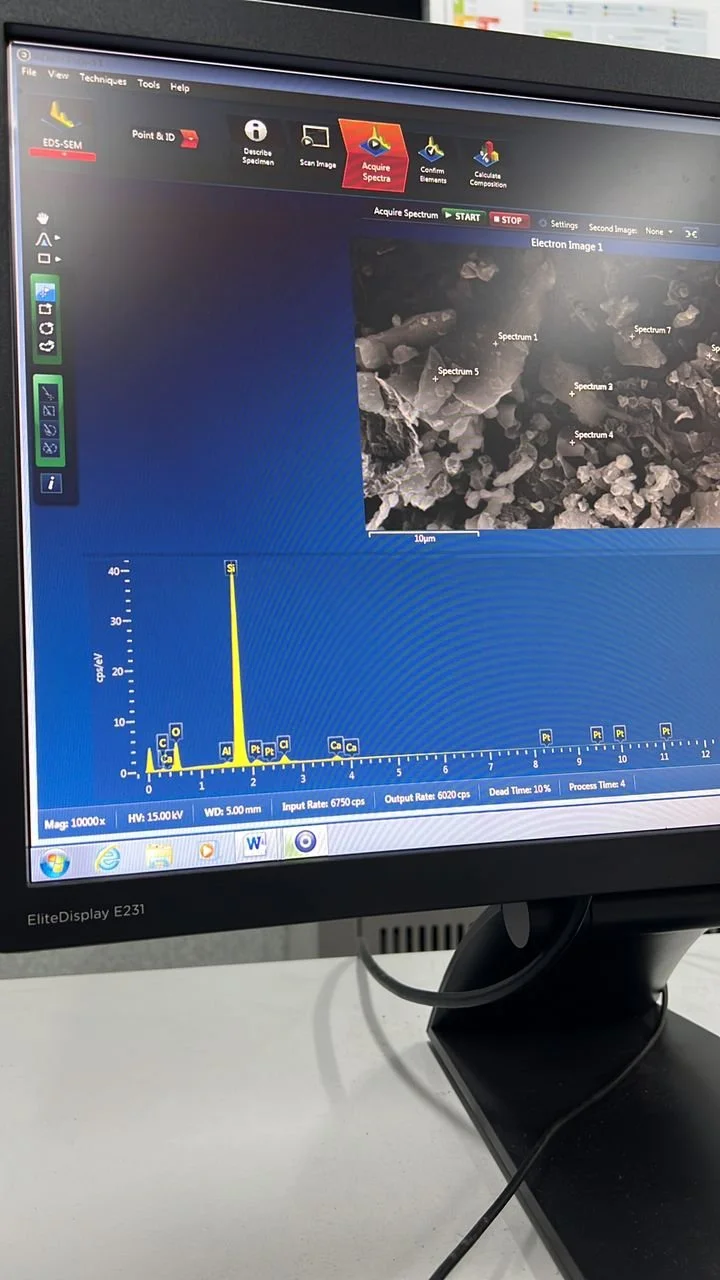The width and height of the screenshot is (720, 1280).
Task: Select the delete freehand region tool
Action: coord(50,447)
